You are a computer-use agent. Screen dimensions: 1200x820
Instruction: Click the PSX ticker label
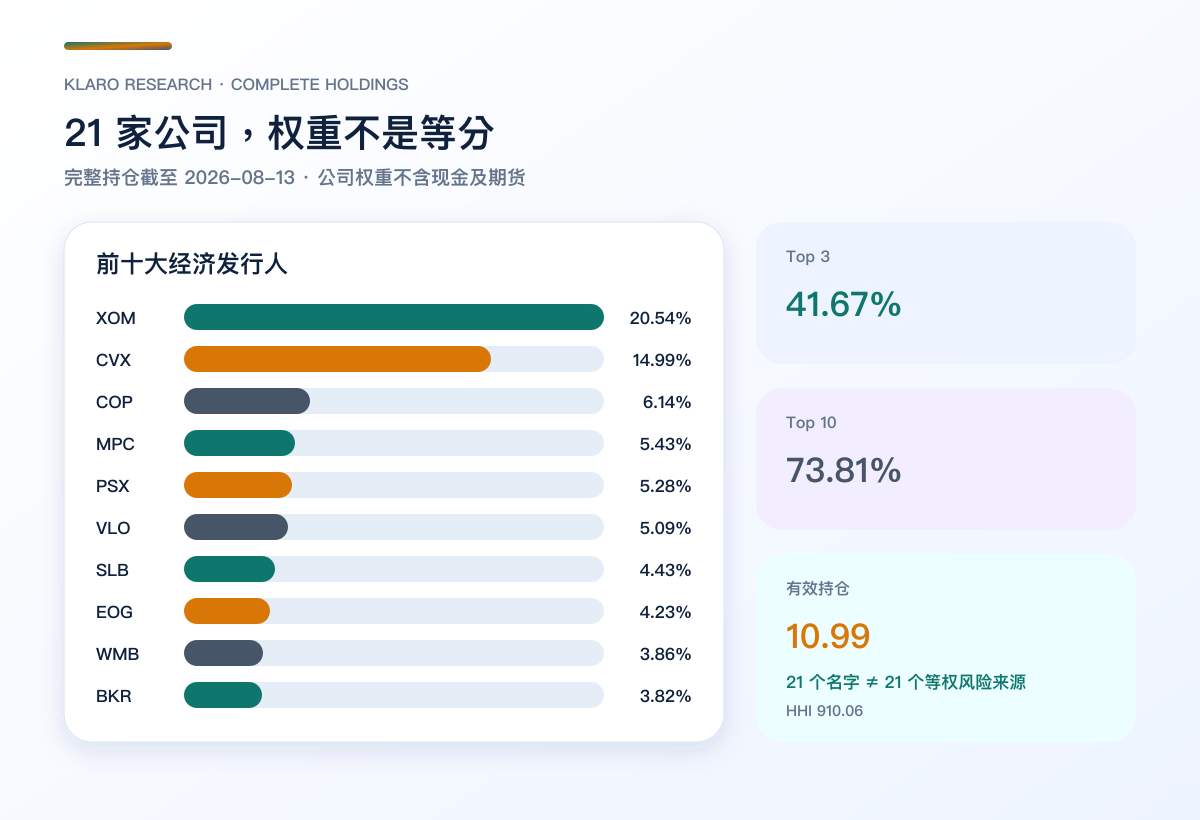113,486
